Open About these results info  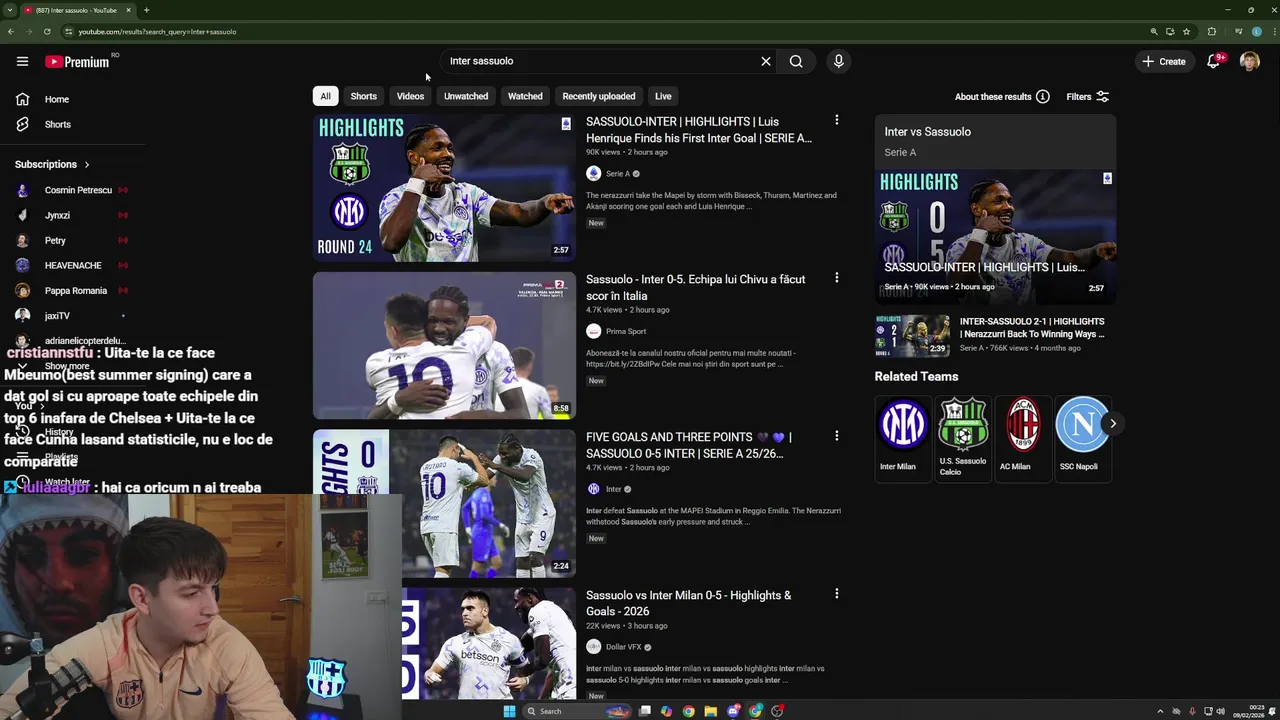(1002, 97)
